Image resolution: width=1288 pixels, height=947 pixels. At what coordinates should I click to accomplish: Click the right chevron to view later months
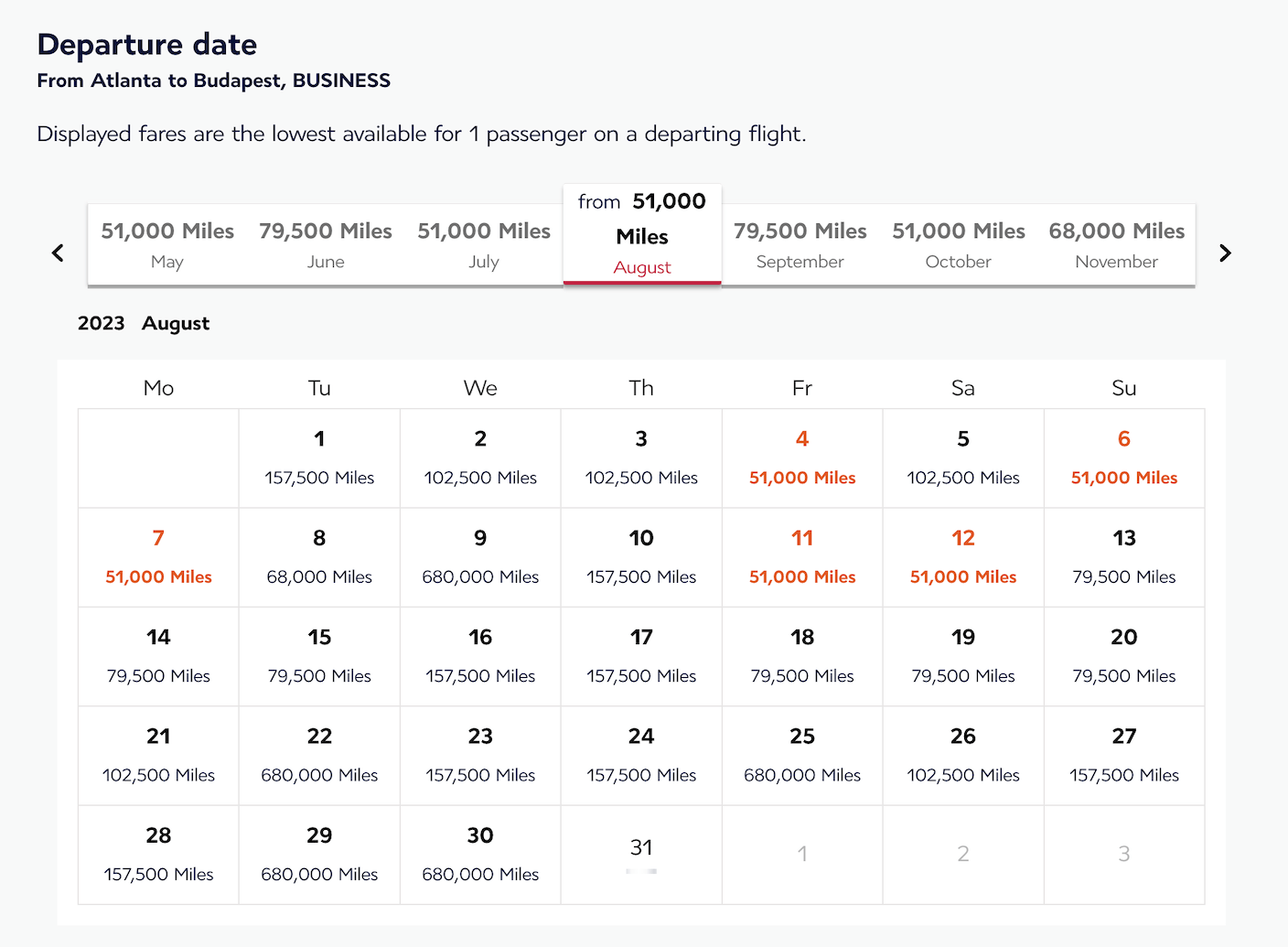point(1226,253)
